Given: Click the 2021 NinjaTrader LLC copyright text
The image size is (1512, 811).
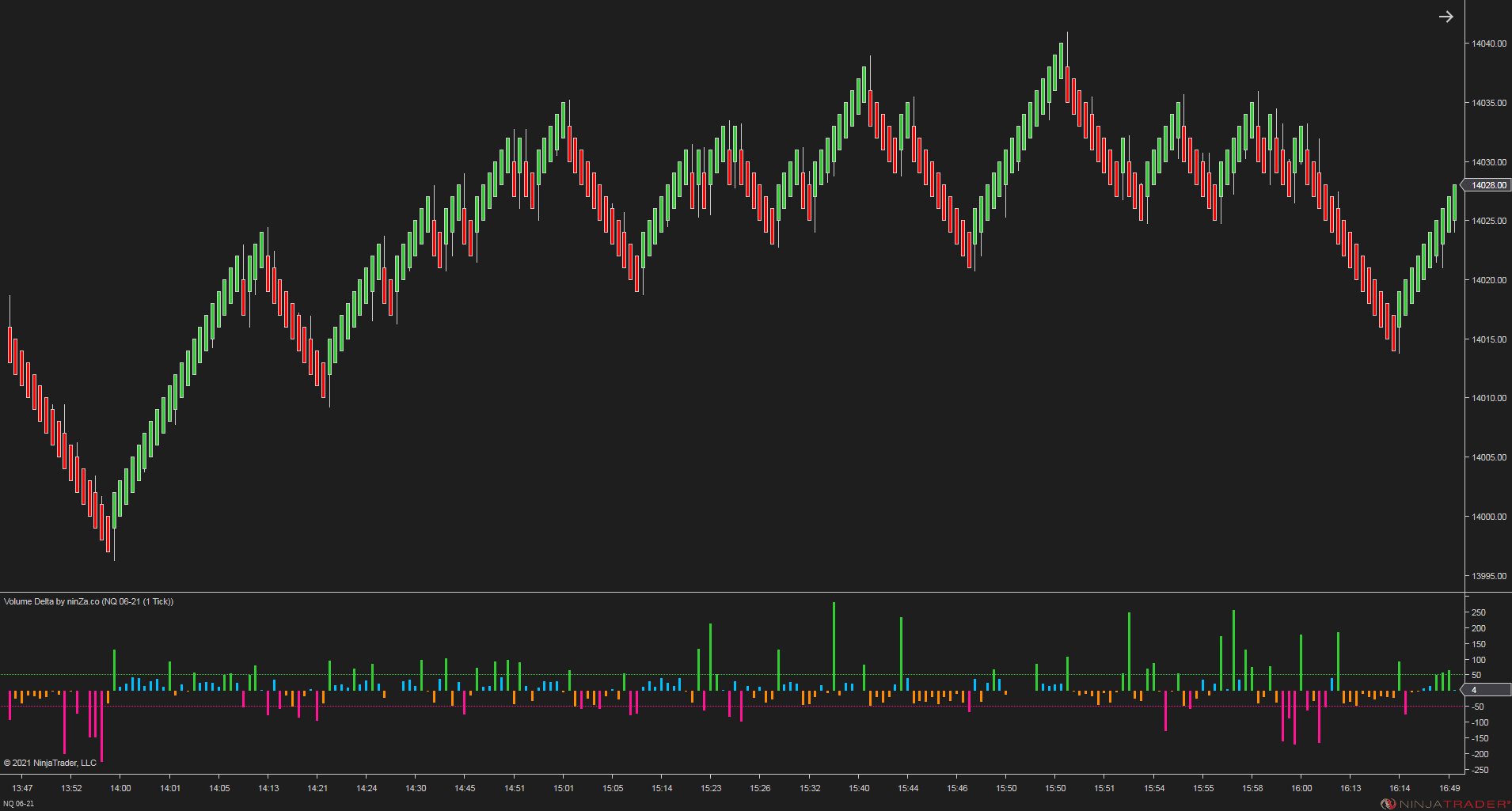Looking at the screenshot, I should point(50,762).
